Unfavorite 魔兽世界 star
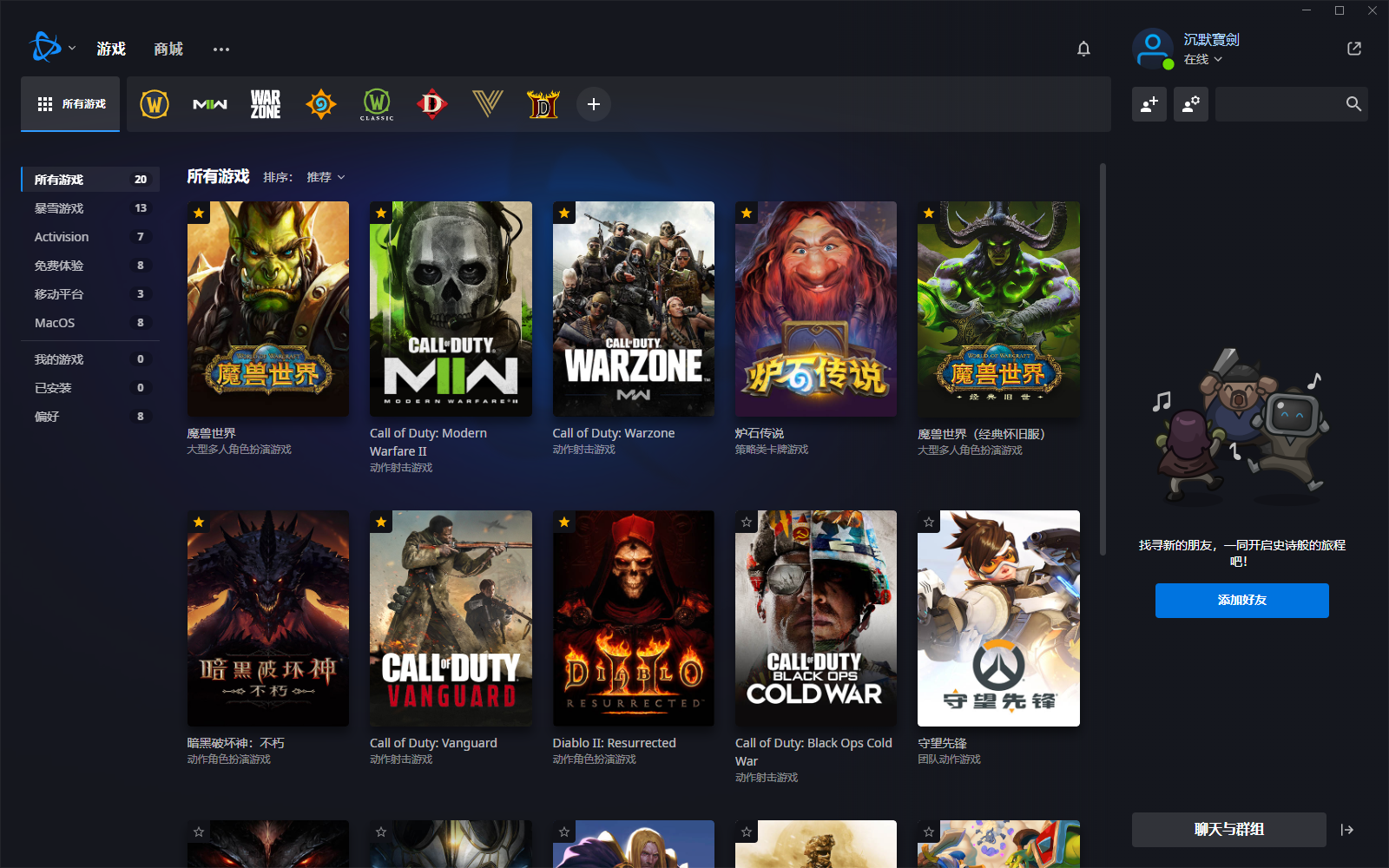1389x868 pixels. (x=199, y=213)
